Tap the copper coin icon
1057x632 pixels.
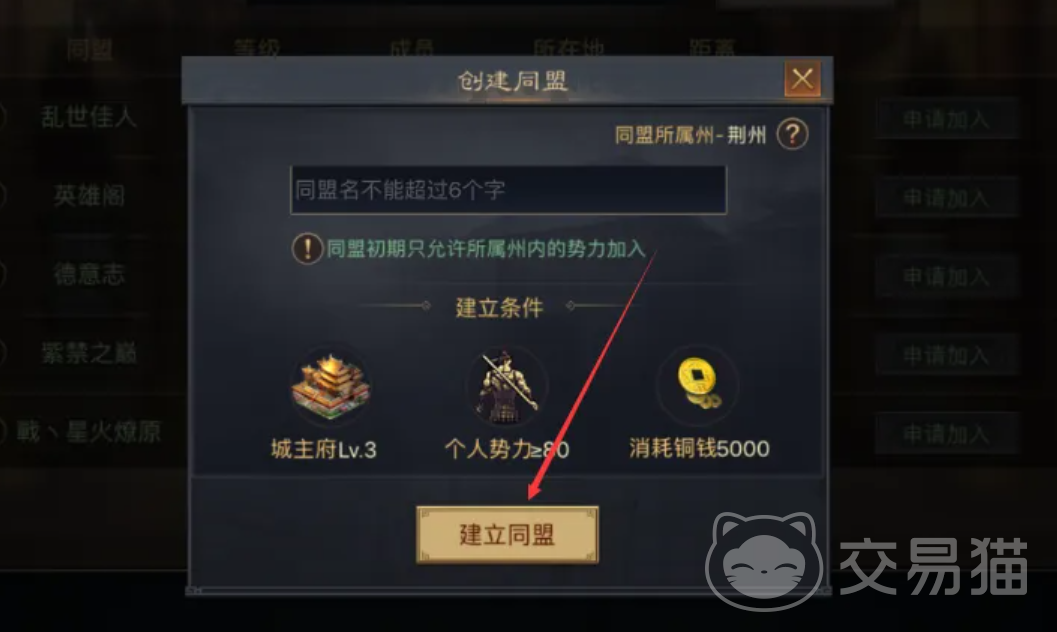click(x=698, y=384)
